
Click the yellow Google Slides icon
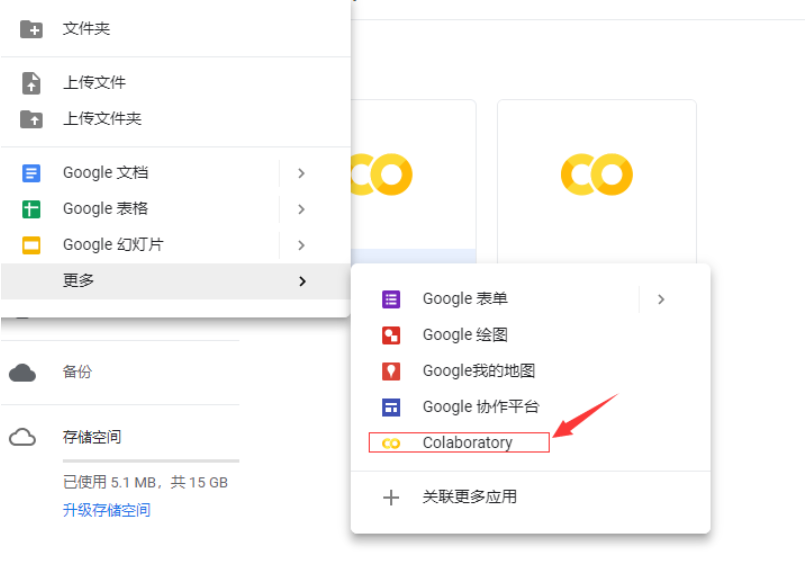tap(31, 245)
